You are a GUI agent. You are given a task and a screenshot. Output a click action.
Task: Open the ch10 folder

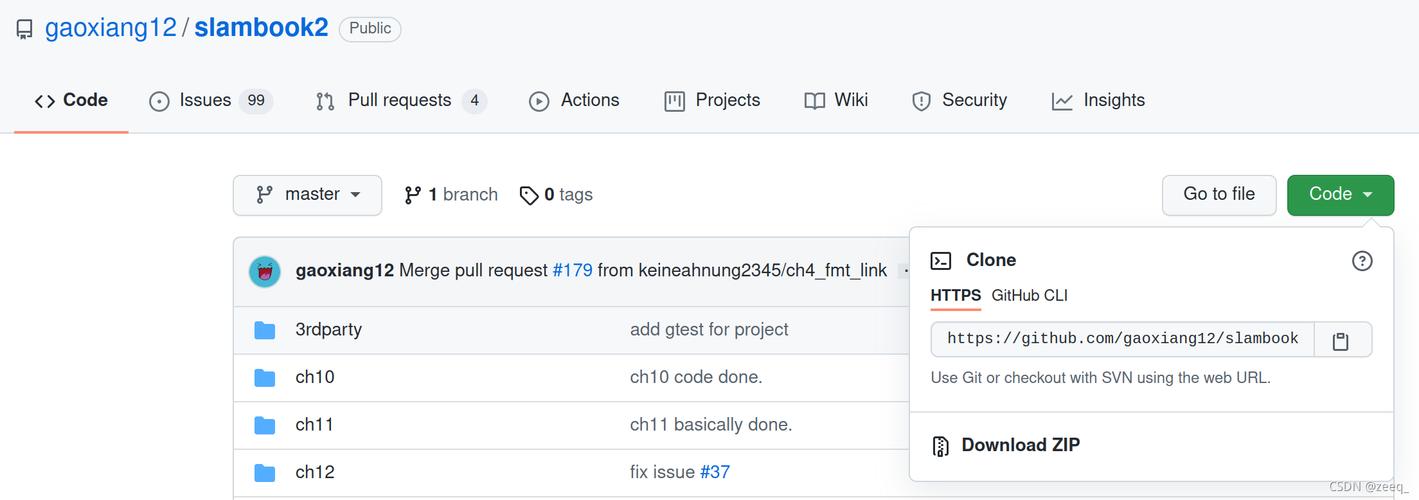[x=315, y=377]
